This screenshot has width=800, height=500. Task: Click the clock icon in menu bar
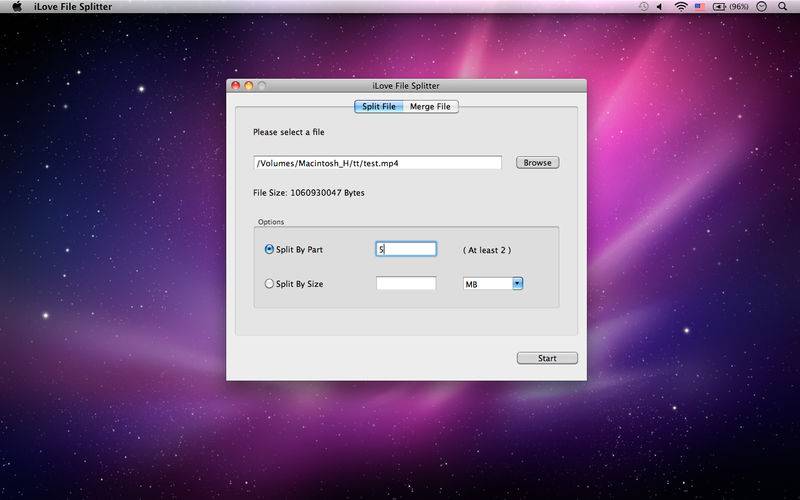(x=763, y=7)
